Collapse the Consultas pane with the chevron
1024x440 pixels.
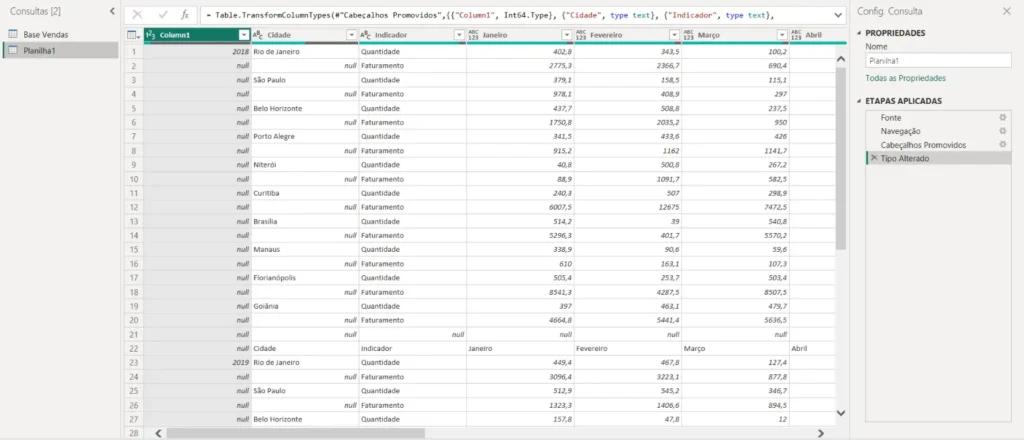coord(112,11)
